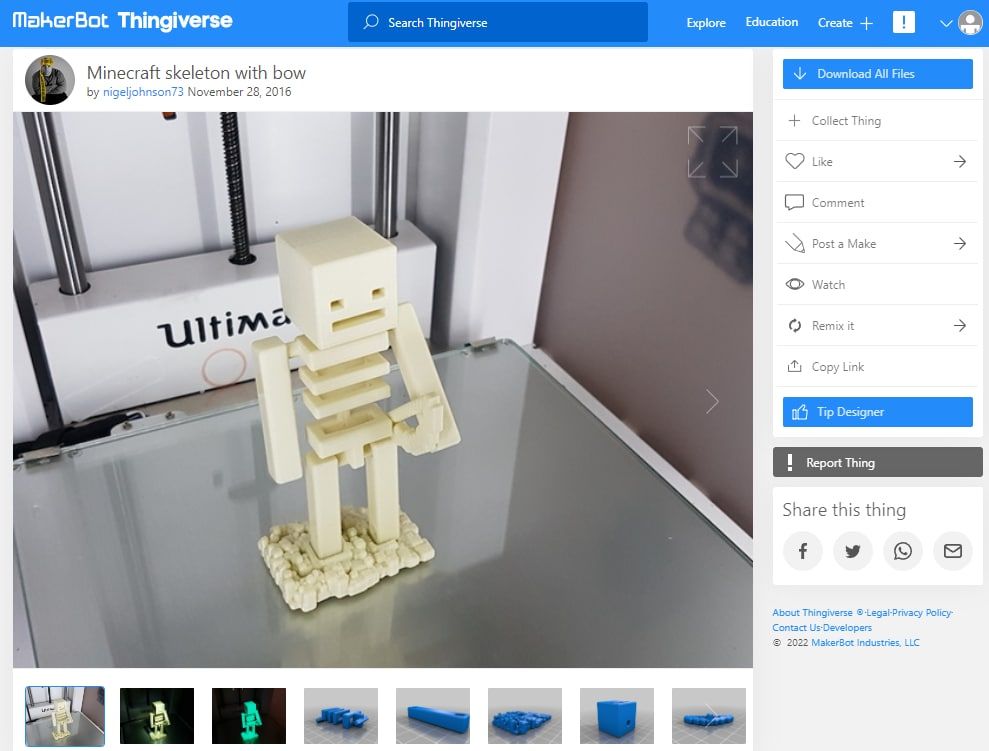Click the Download All Files button
989x751 pixels.
click(877, 73)
